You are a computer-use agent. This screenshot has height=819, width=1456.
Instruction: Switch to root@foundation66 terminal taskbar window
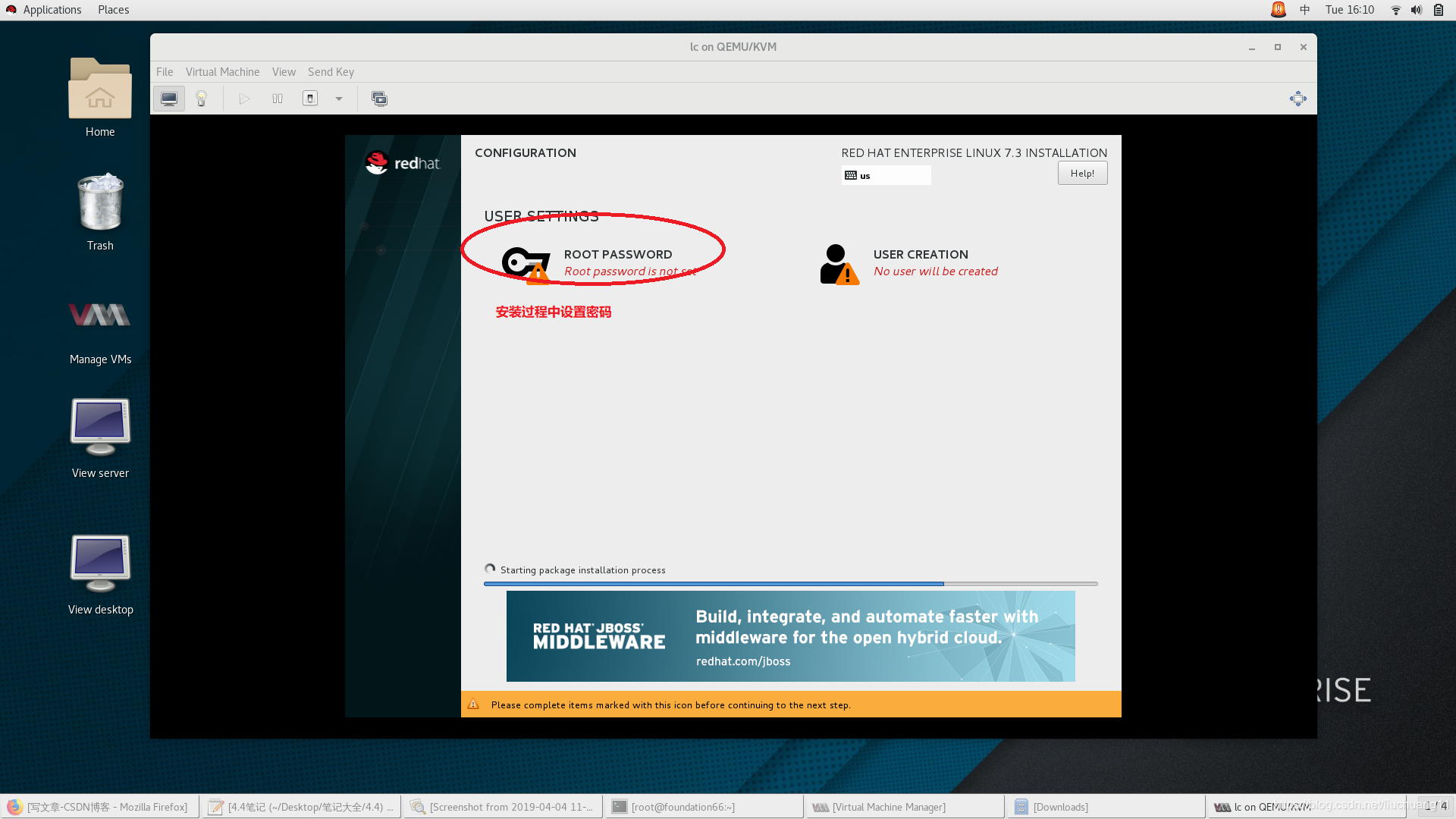click(x=705, y=807)
